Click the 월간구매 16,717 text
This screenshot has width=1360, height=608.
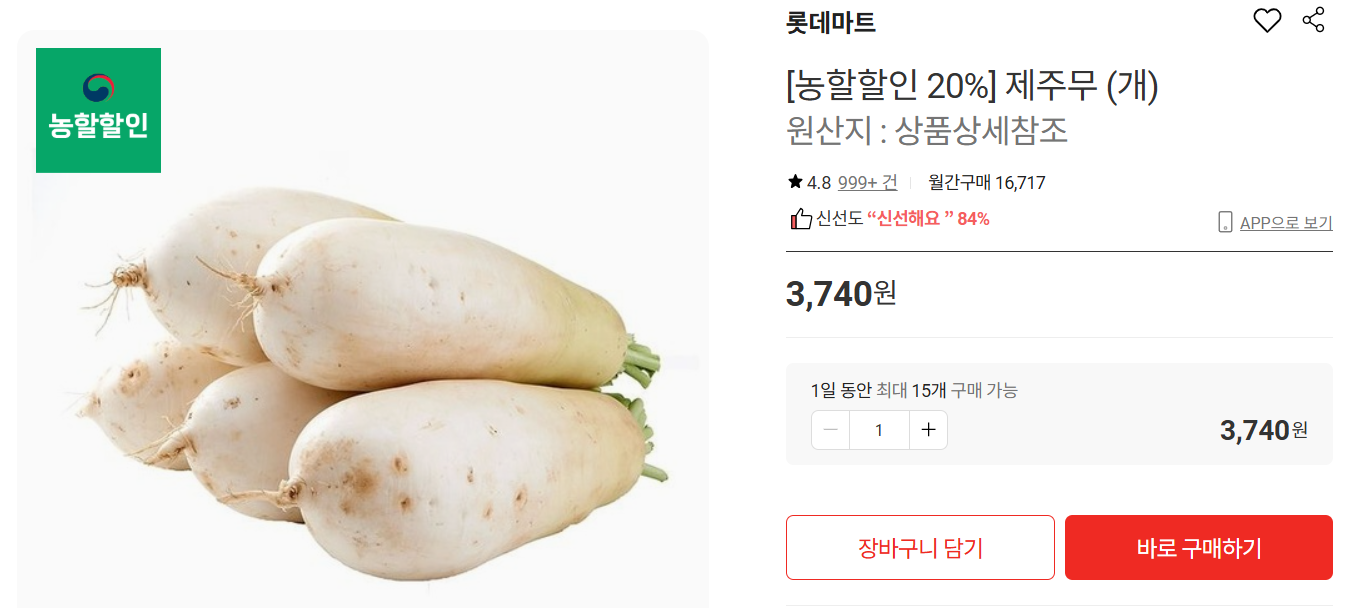pos(987,182)
